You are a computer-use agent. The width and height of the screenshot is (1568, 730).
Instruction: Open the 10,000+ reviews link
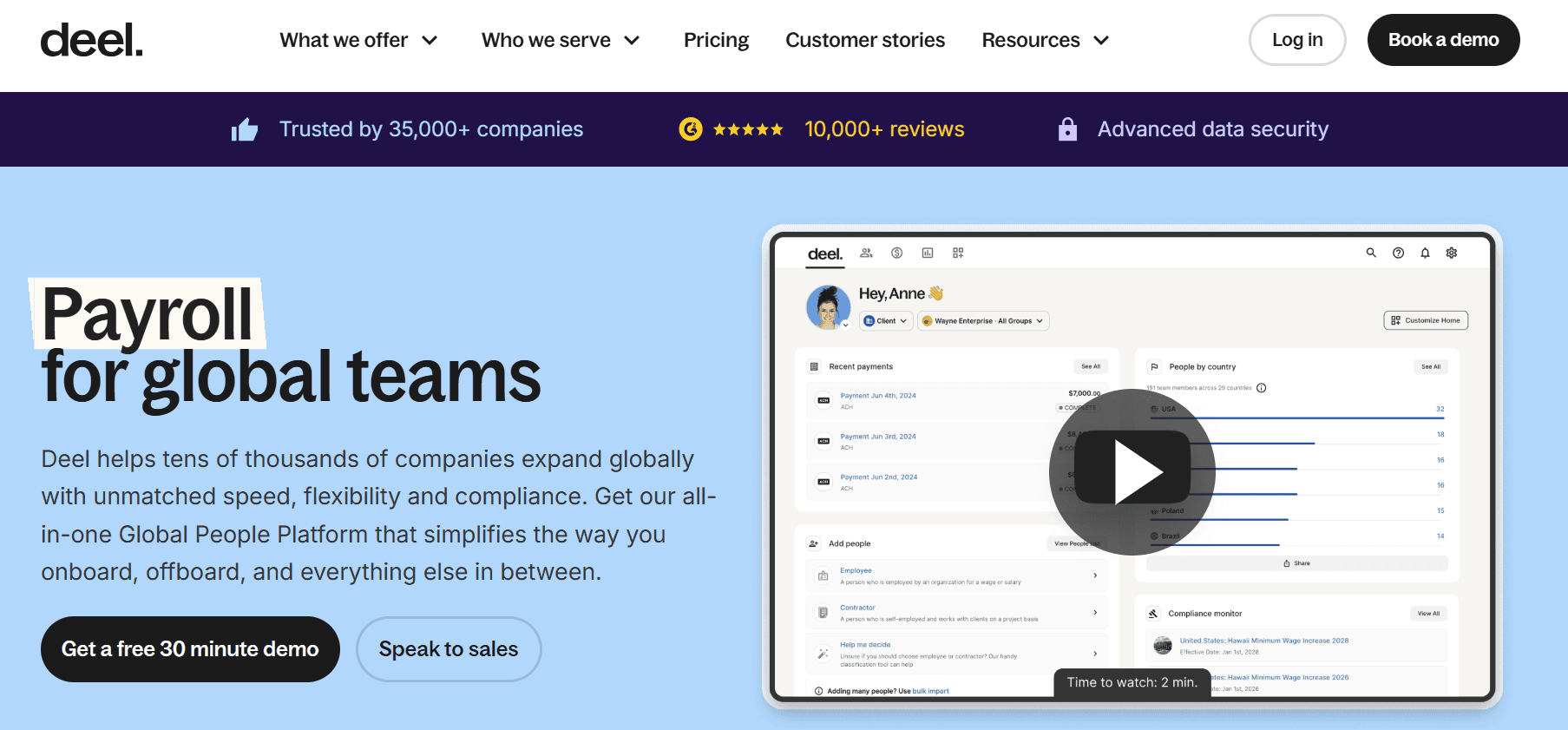click(x=884, y=129)
